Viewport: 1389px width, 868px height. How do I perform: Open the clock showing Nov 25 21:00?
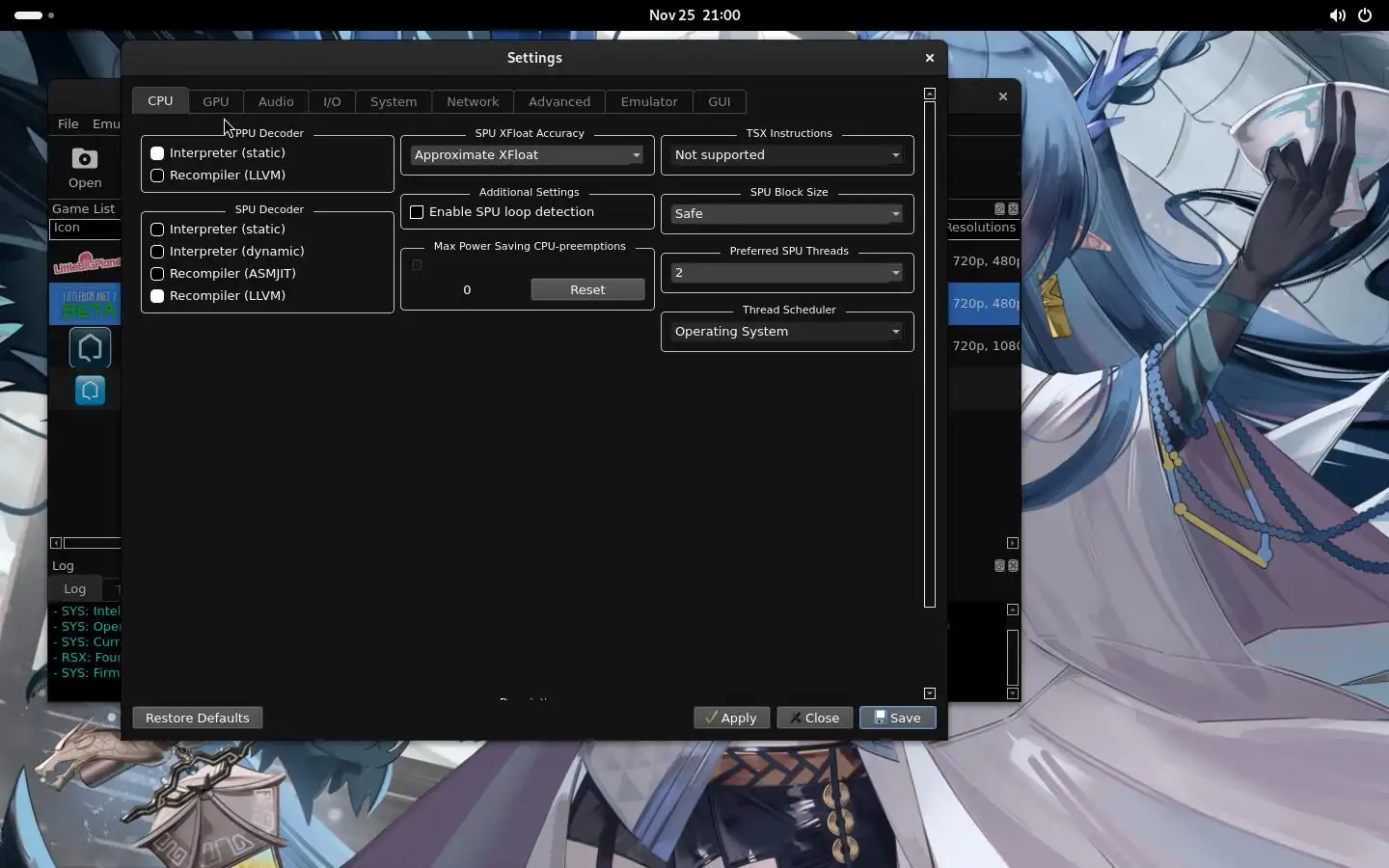click(x=694, y=15)
